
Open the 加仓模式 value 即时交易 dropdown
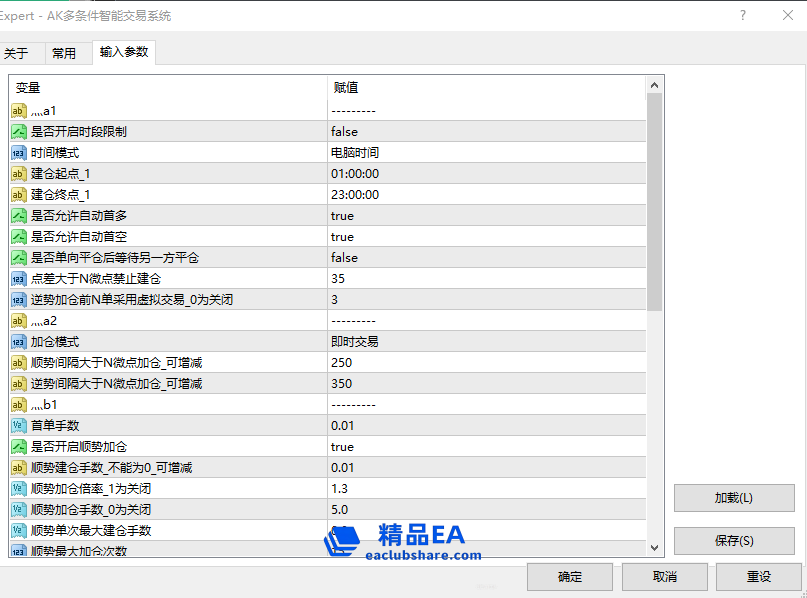355,342
